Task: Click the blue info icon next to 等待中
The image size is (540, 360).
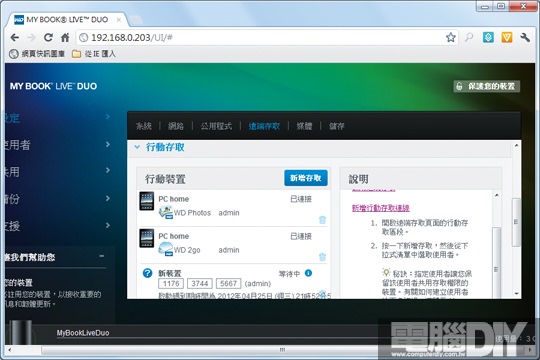Action: [308, 273]
